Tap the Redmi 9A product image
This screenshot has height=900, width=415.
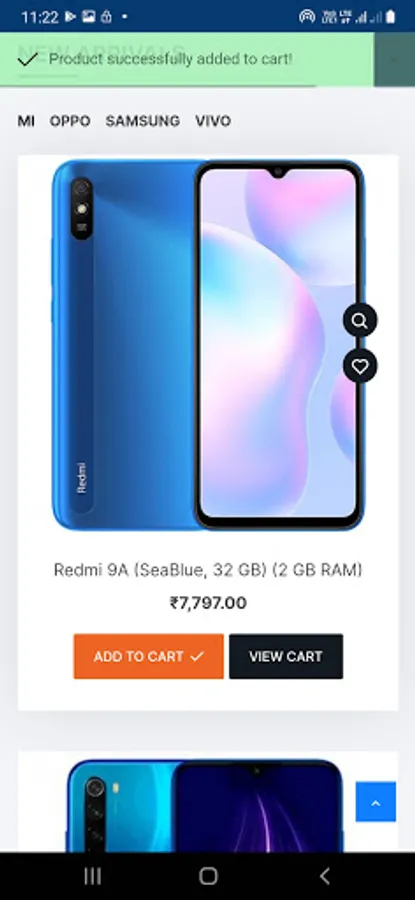coord(208,345)
